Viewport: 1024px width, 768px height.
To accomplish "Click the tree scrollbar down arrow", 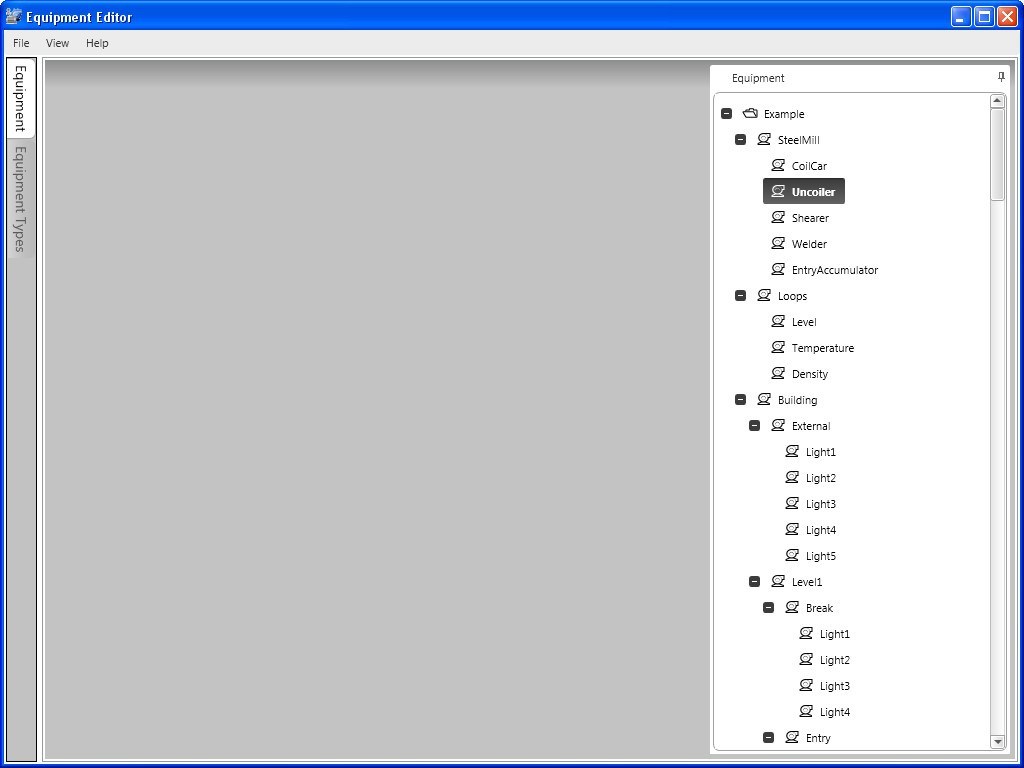I will click(x=998, y=742).
